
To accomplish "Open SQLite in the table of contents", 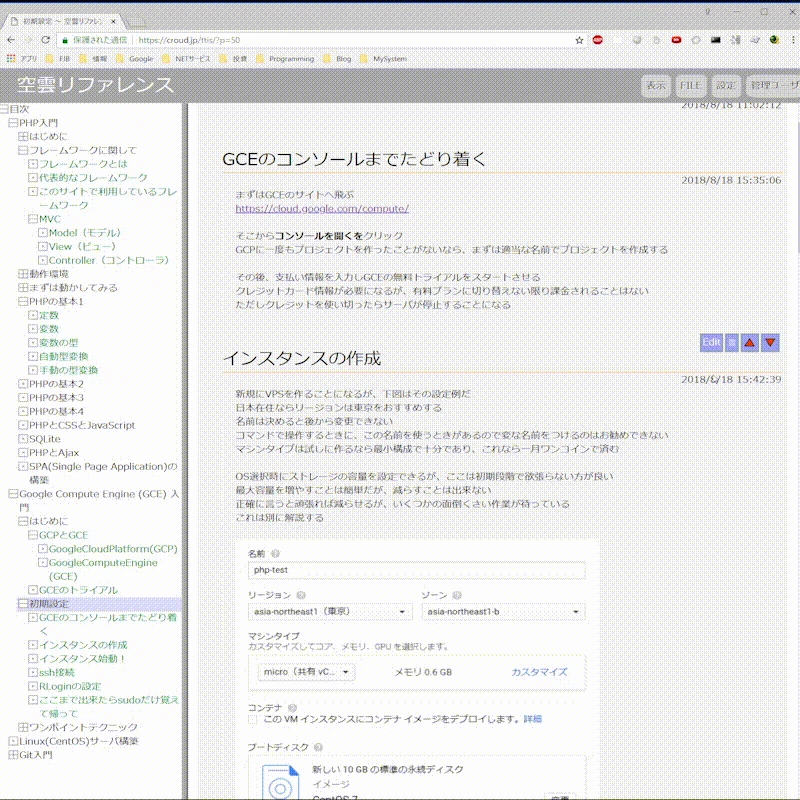I will click(x=44, y=439).
